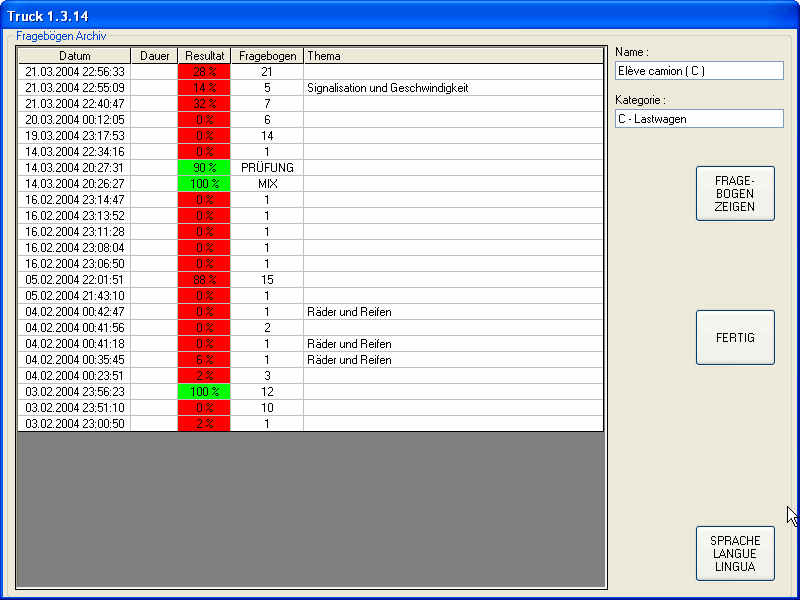Click the PRÜFUNG questionnaire entry

267,168
